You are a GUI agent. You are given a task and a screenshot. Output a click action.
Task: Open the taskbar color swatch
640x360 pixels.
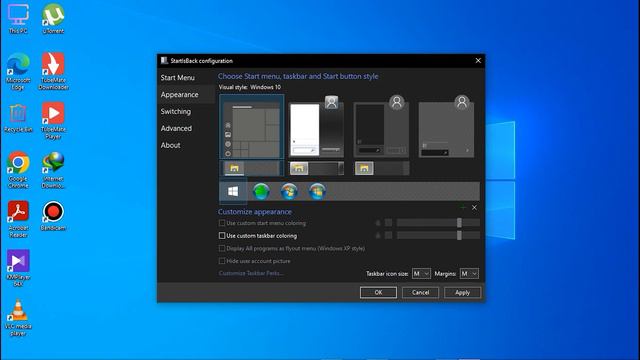tap(389, 236)
